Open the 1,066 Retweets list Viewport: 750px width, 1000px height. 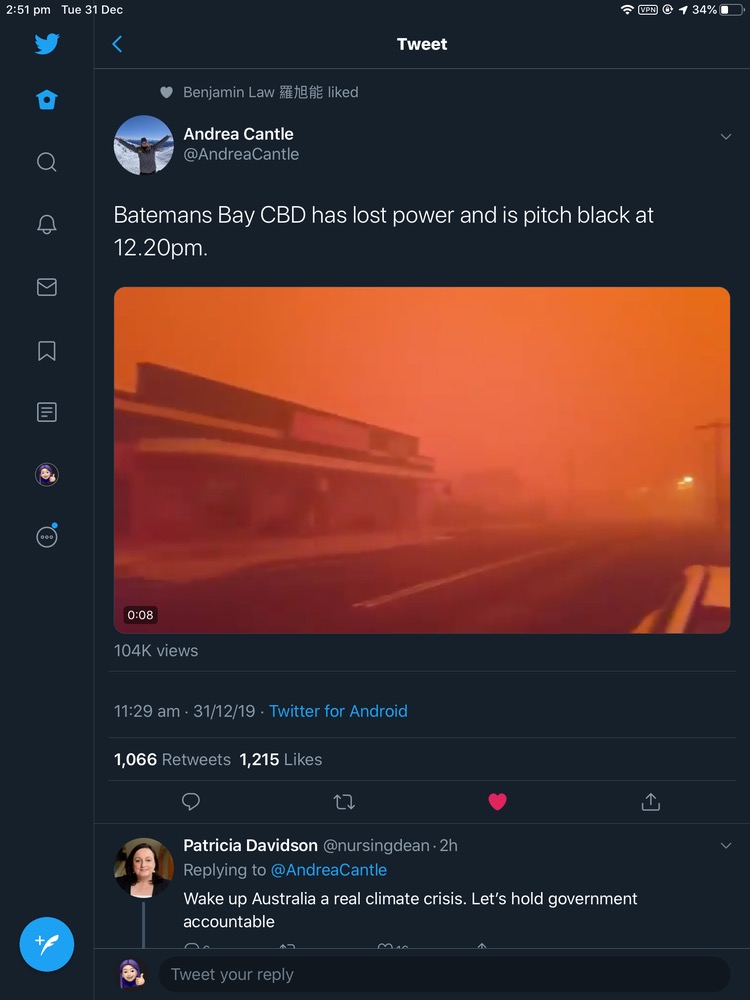(x=172, y=760)
